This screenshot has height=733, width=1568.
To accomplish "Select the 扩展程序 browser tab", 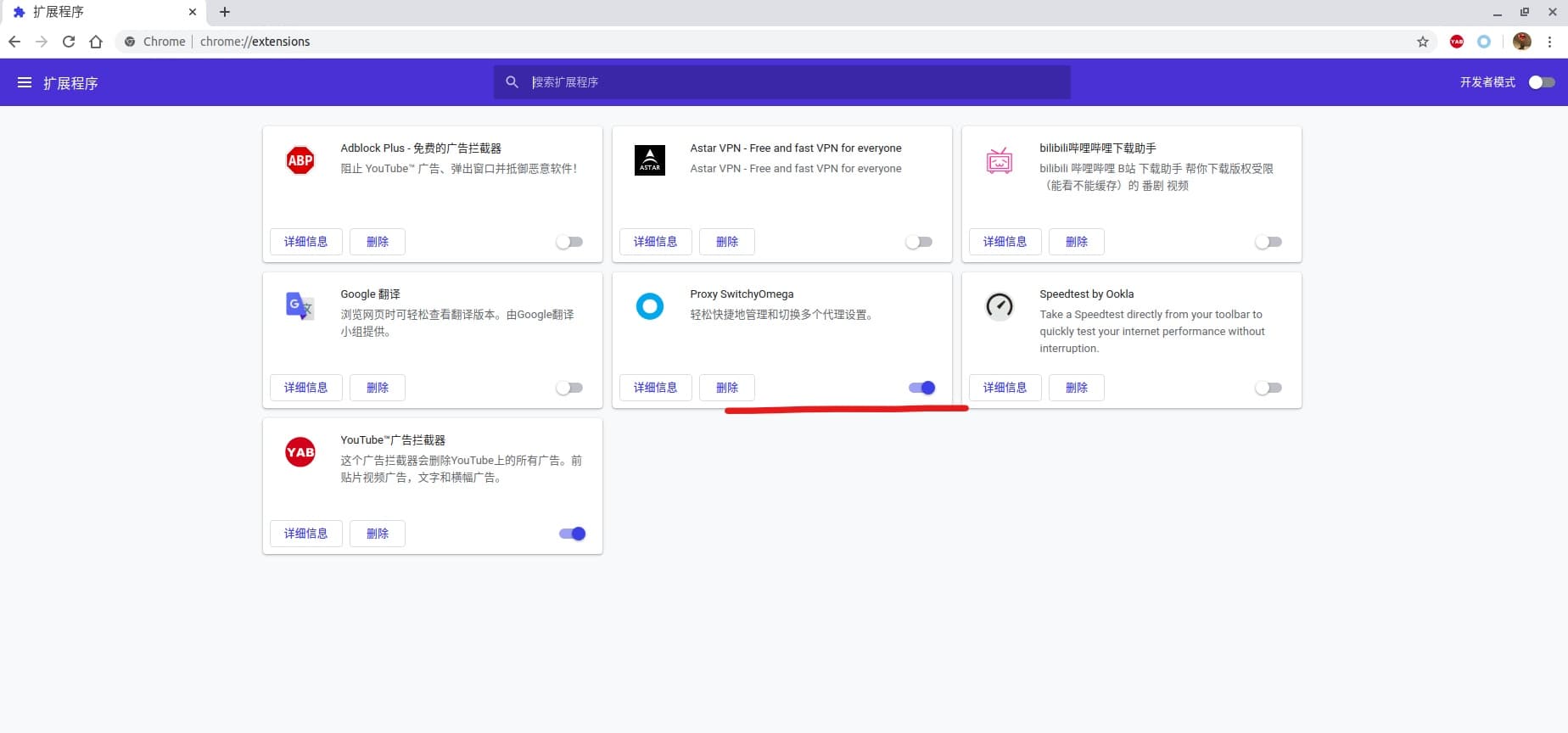I will click(x=104, y=12).
